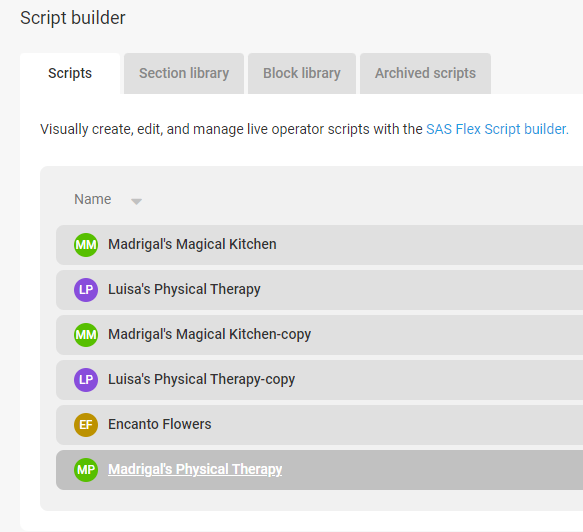Select the Luisa's Physical Therapy script name
The image size is (583, 532).
[x=184, y=289]
